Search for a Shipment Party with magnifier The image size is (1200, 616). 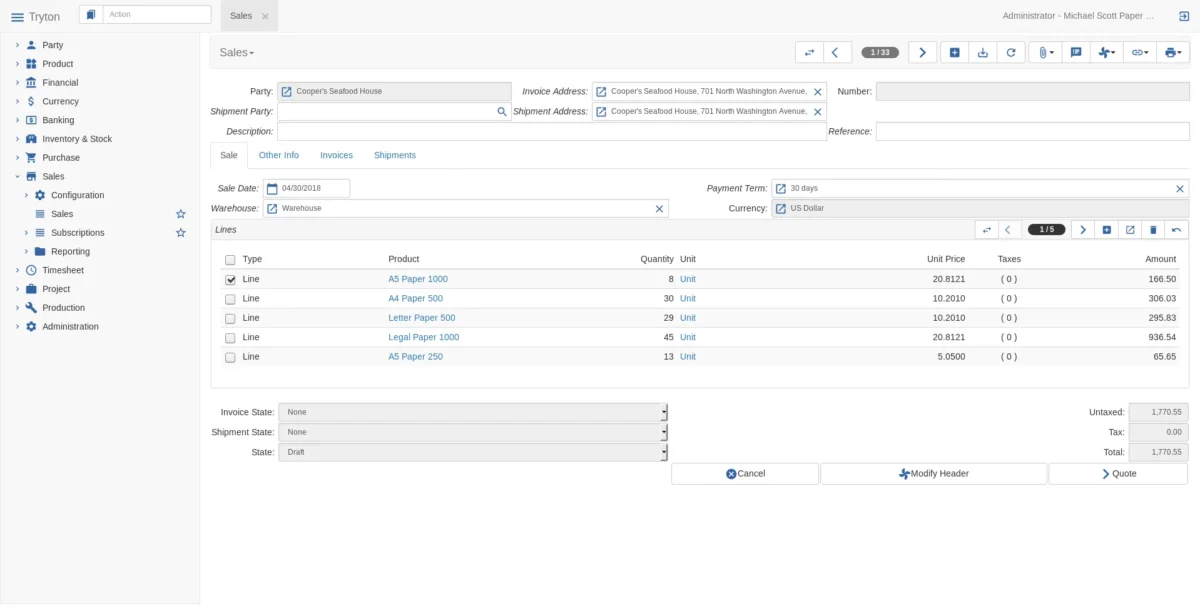(x=502, y=112)
